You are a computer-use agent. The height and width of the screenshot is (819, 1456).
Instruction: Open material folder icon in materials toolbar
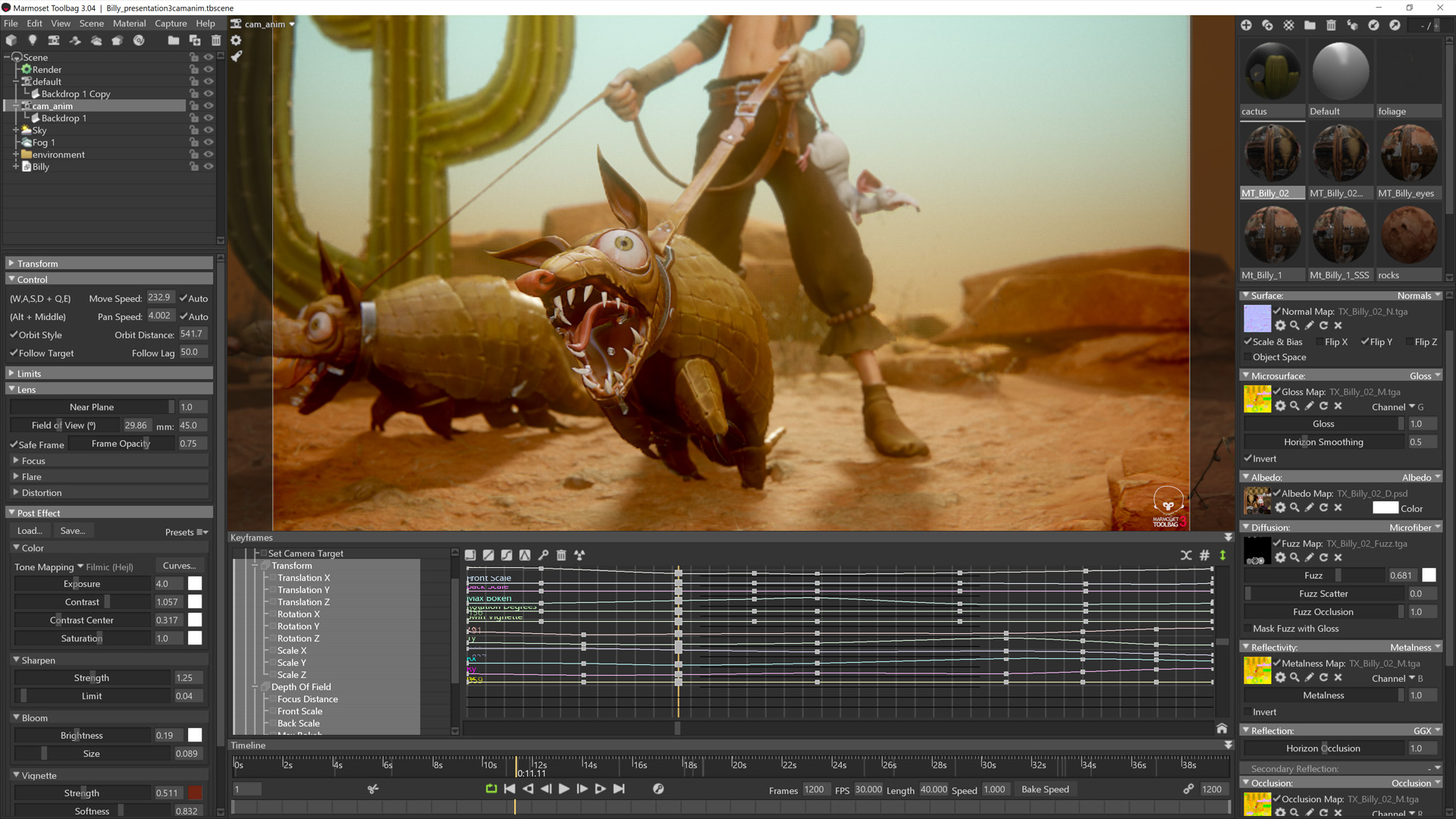[x=1310, y=25]
